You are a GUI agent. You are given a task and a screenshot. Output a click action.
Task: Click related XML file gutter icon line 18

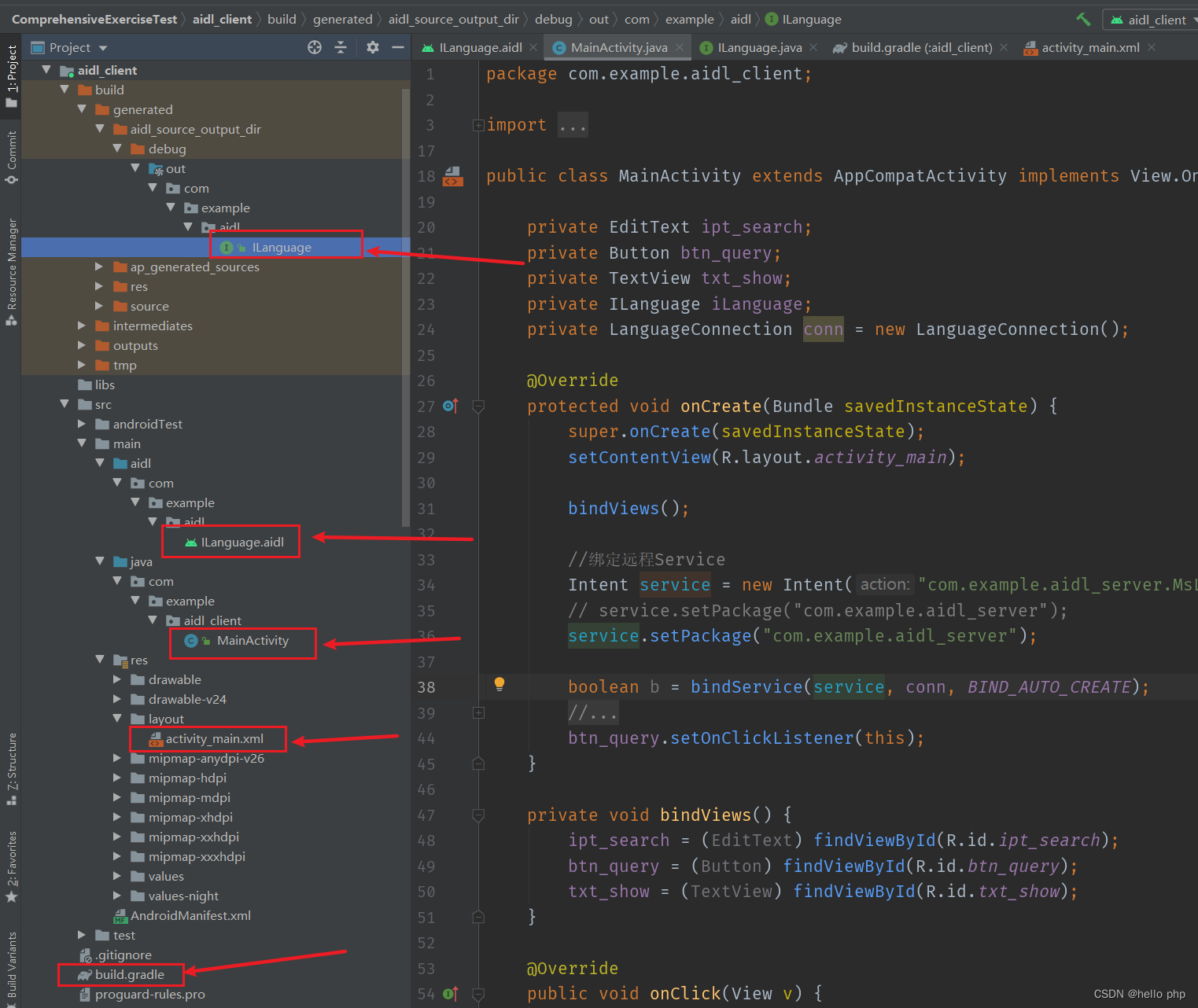(452, 176)
